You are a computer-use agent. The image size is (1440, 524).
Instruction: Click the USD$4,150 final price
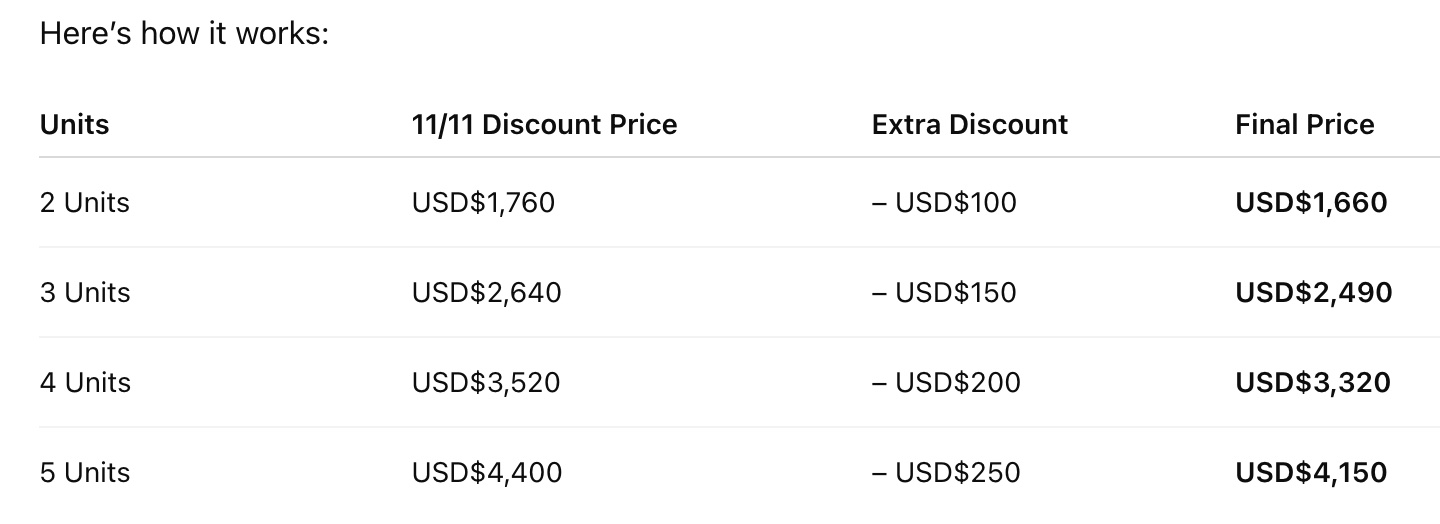[x=1311, y=472]
